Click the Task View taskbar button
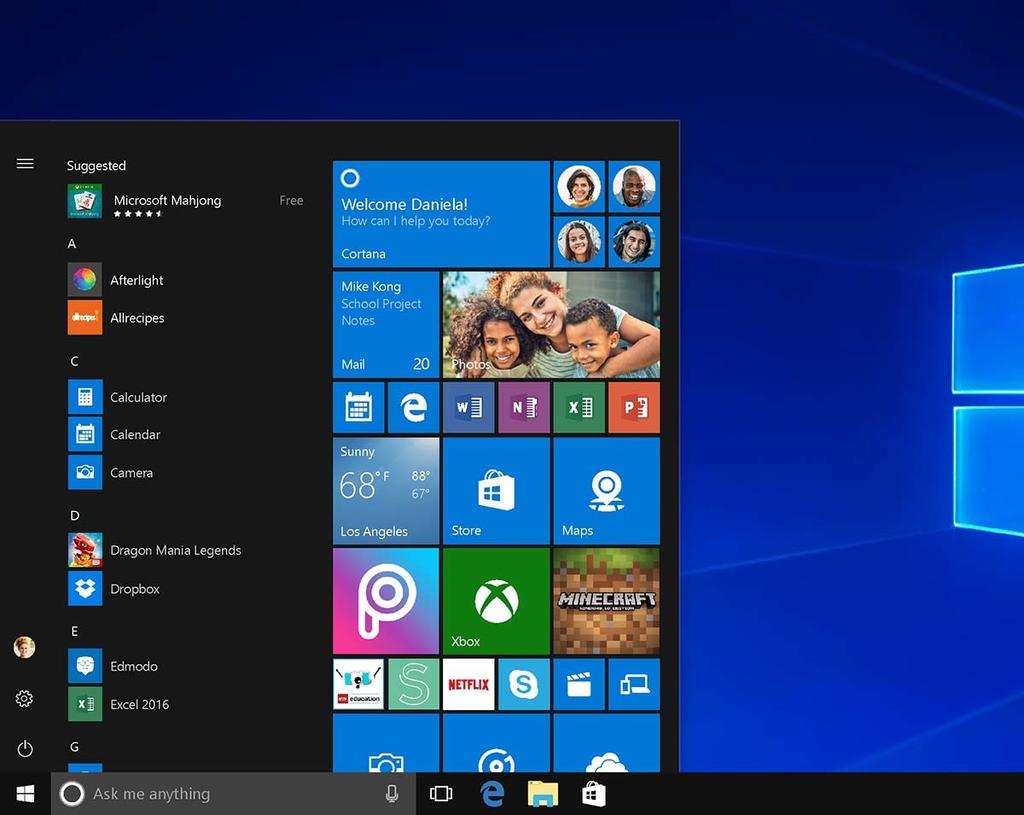 point(441,794)
